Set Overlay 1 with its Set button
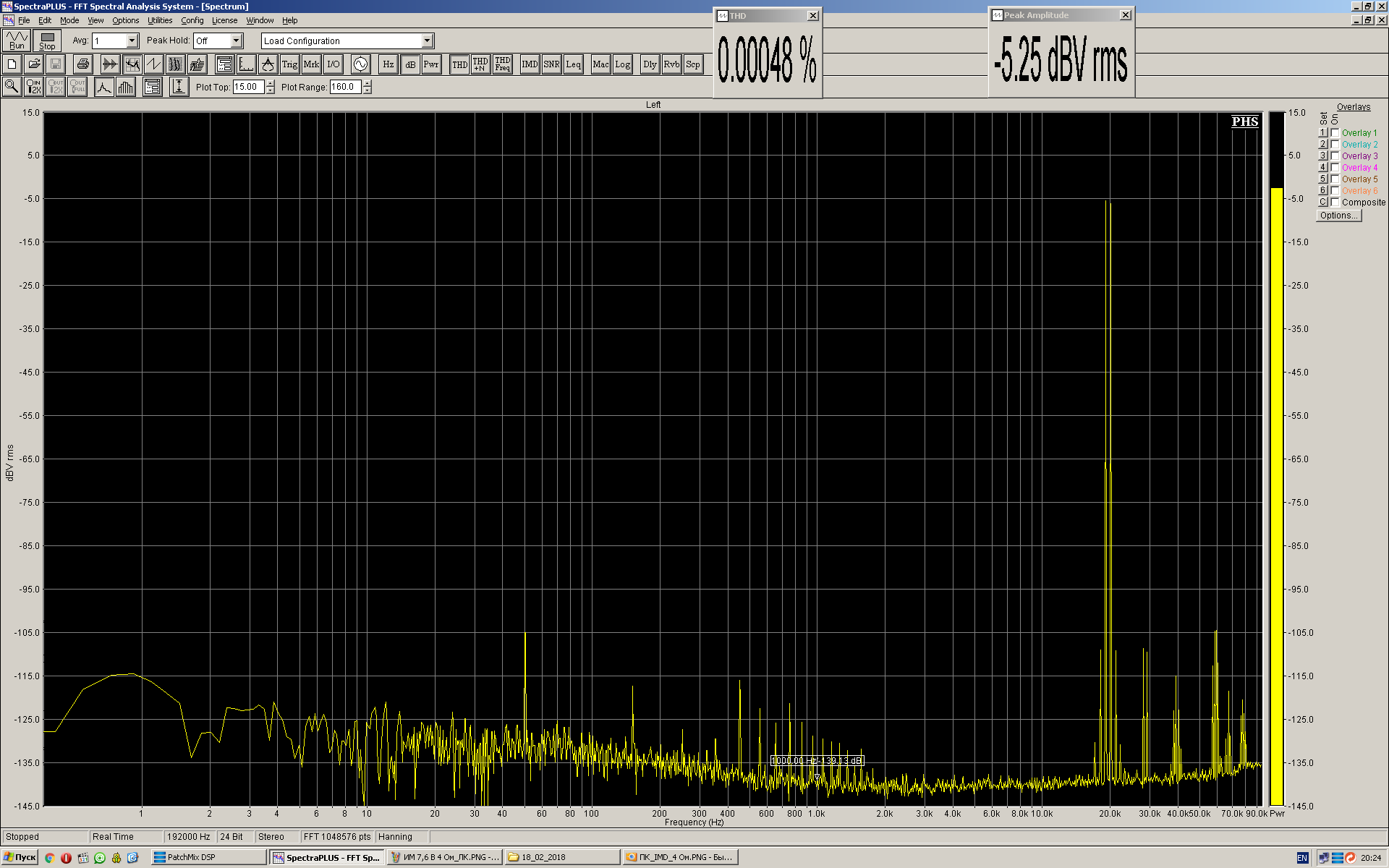Screen dimensions: 1389x868 tap(1322, 133)
